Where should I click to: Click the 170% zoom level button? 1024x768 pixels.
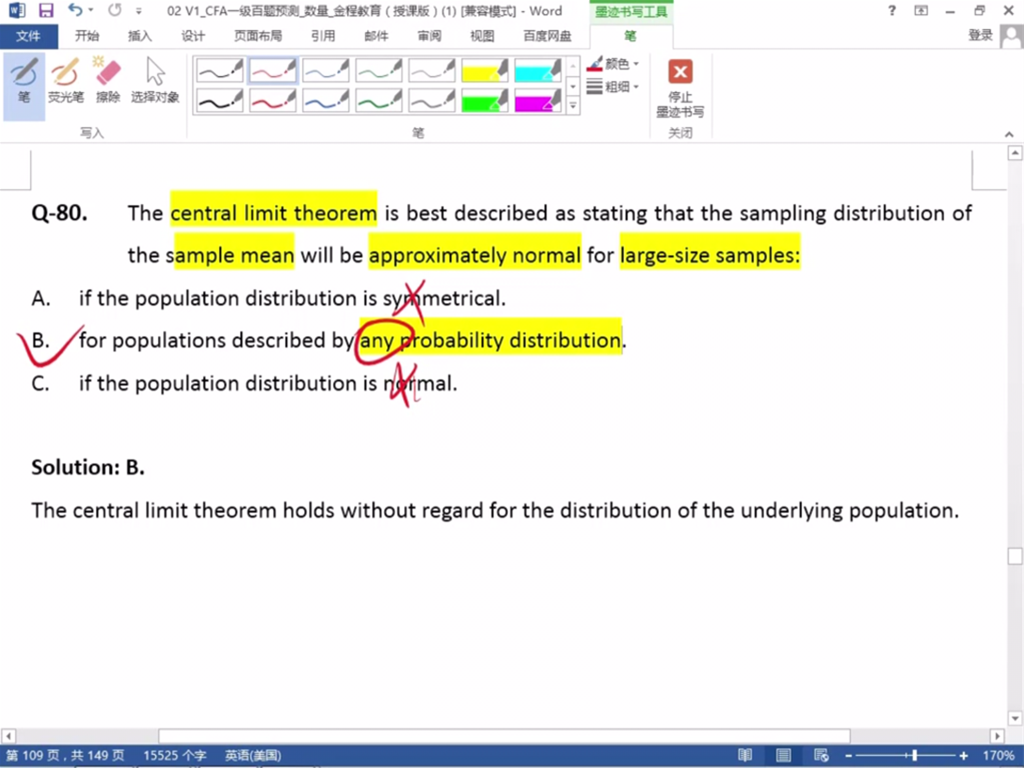coord(998,756)
